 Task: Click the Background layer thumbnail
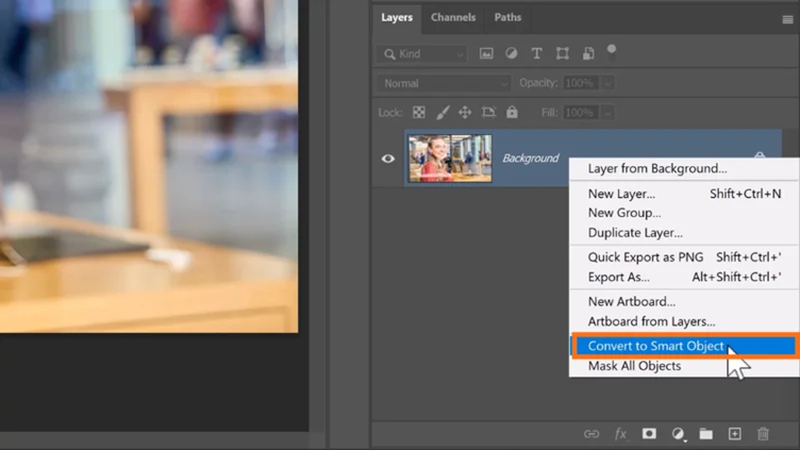click(450, 158)
